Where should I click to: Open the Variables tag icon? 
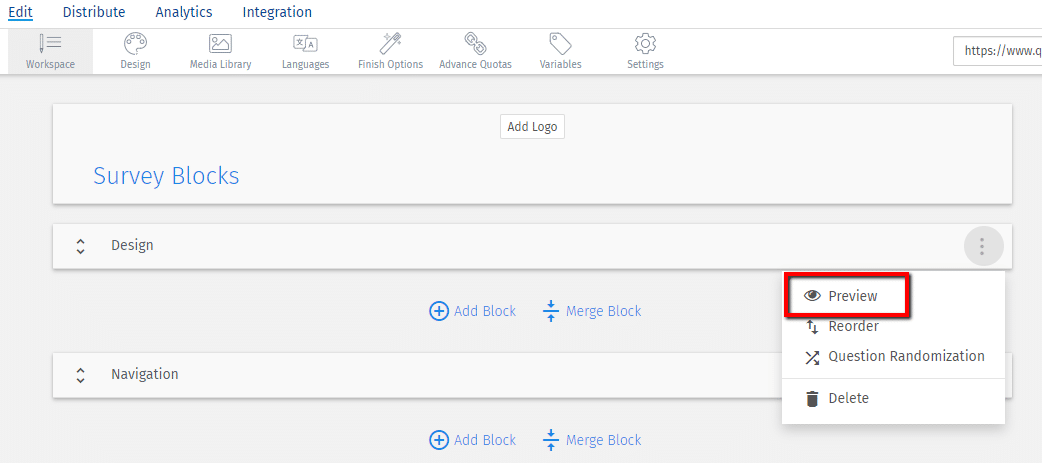(560, 44)
